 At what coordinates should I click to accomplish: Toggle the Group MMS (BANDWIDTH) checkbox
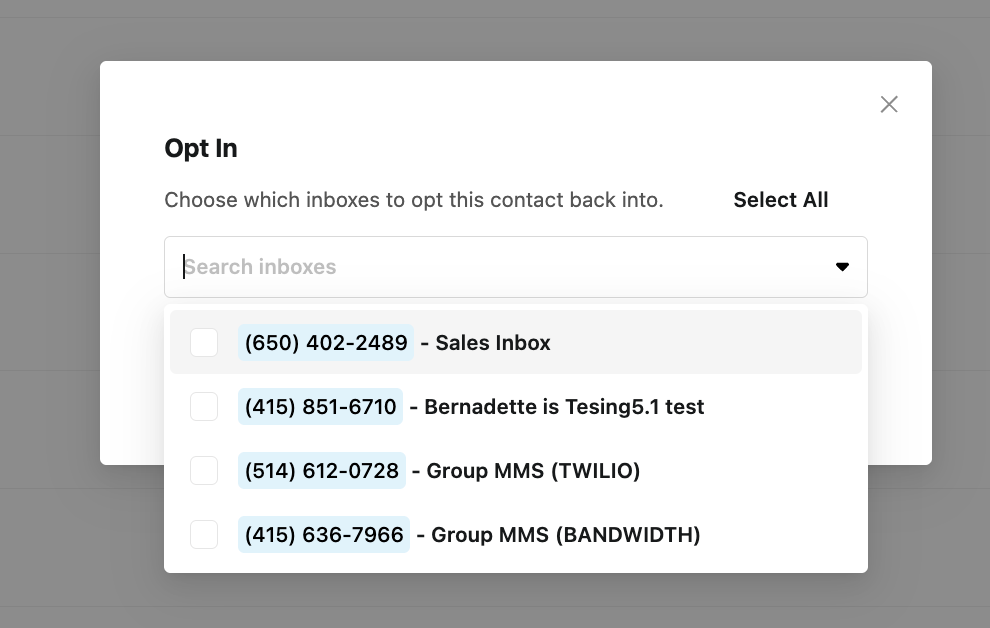coord(204,535)
